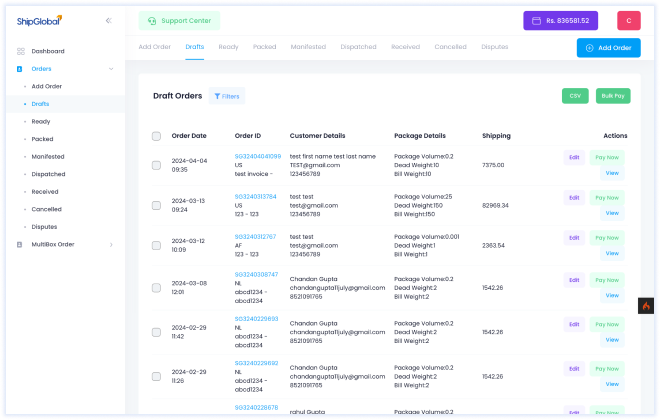The image size is (660, 420).
Task: Select the checkbox for order SG32404041099
Action: [x=156, y=164]
